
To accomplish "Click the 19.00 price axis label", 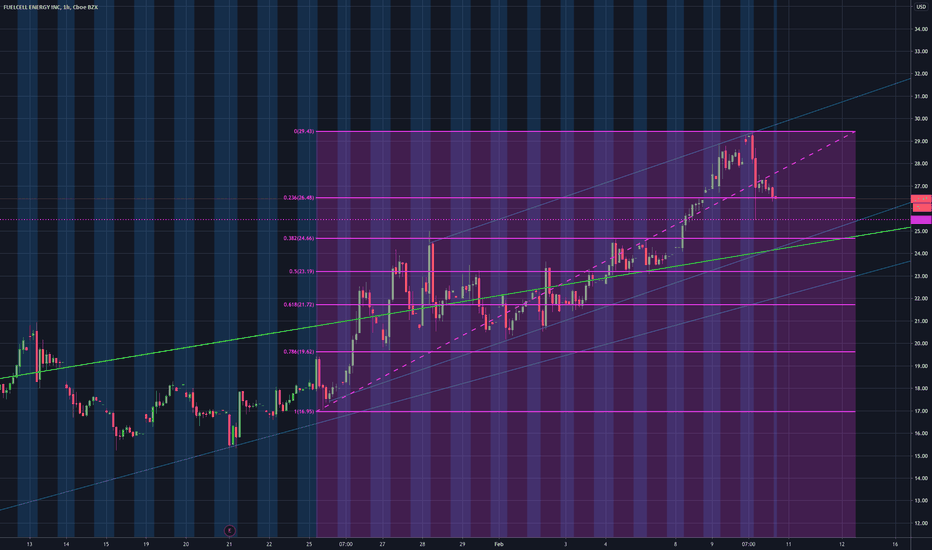I will (921, 366).
